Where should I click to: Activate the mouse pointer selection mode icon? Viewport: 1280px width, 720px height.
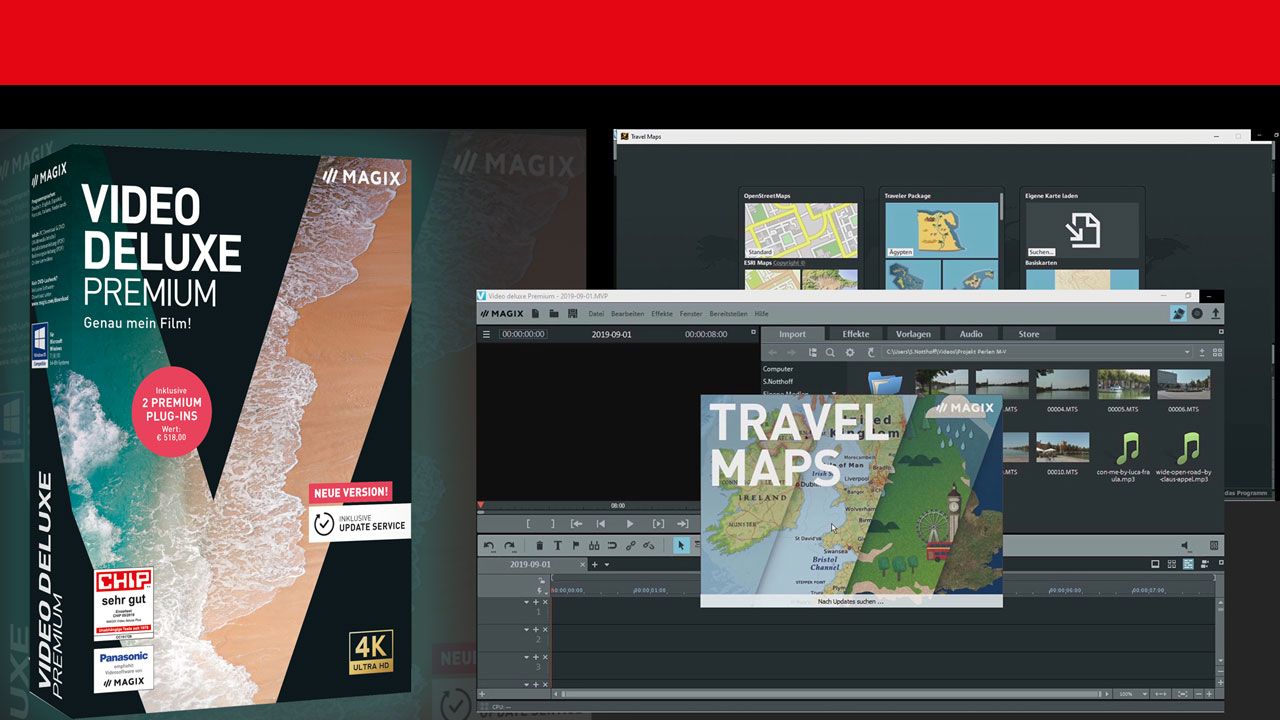coord(683,545)
